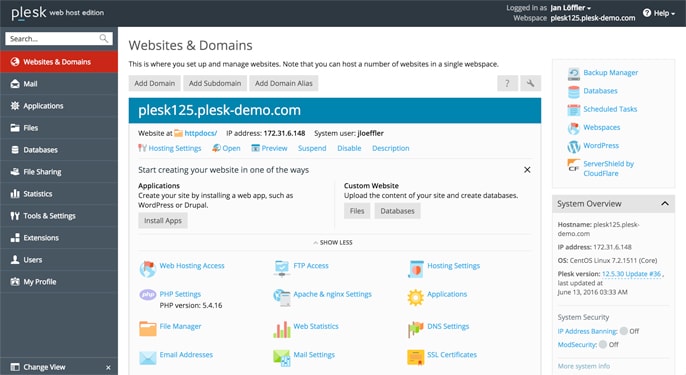This screenshot has height=375, width=686.
Task: Open My Profile in the sidebar
Action: point(59,281)
